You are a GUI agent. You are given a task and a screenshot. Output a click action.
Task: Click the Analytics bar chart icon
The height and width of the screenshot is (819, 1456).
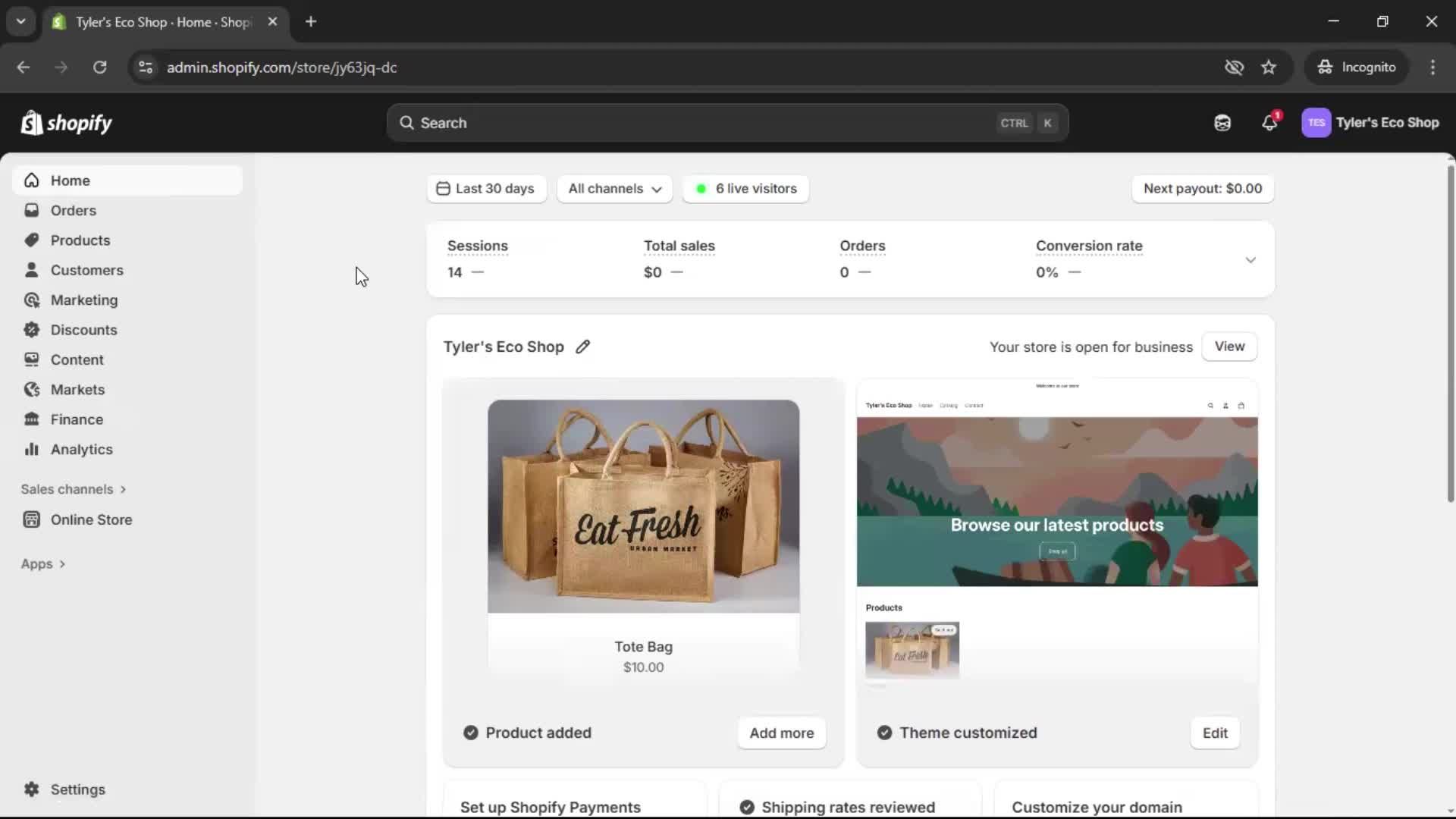click(x=32, y=450)
